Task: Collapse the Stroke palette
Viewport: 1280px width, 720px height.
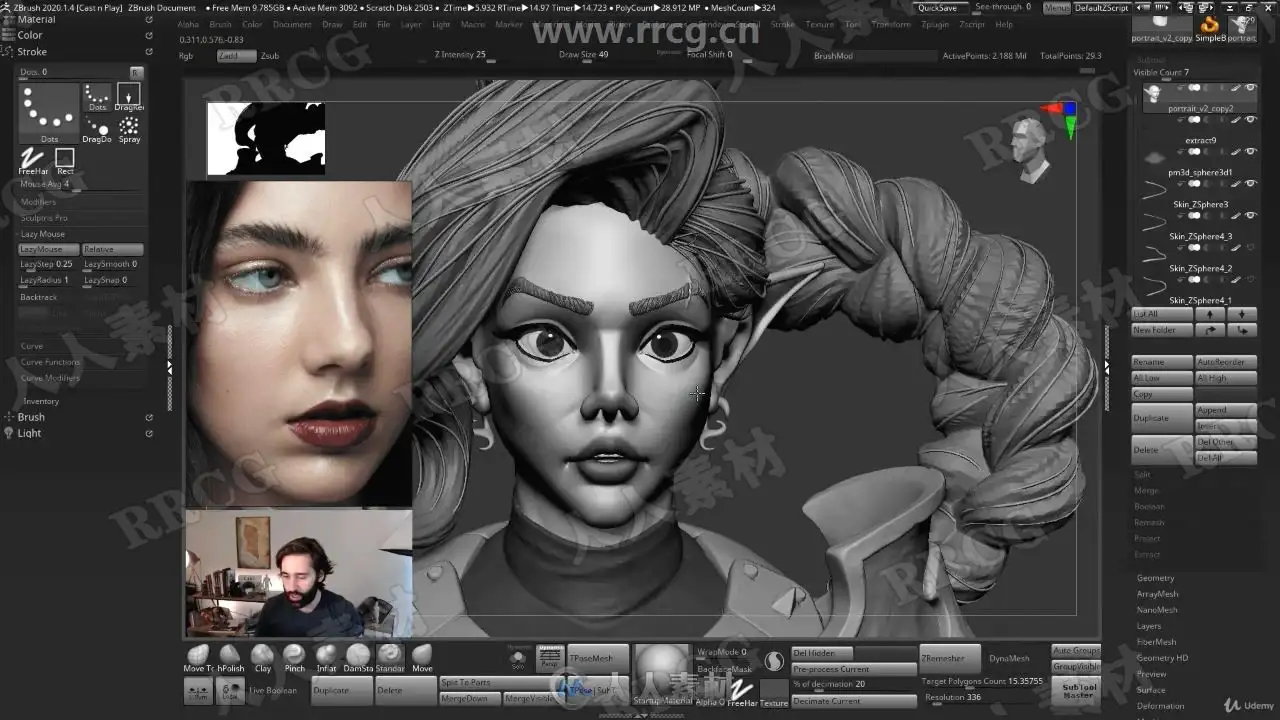Action: tap(32, 51)
